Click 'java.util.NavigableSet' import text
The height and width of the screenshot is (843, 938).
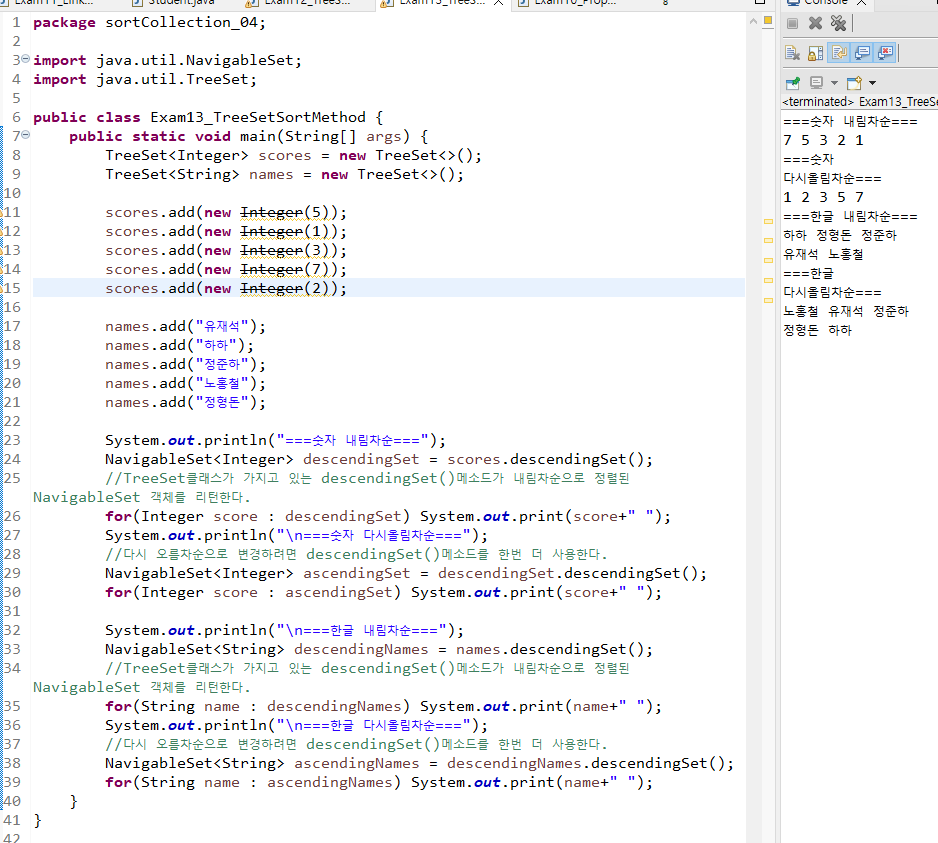tap(195, 60)
